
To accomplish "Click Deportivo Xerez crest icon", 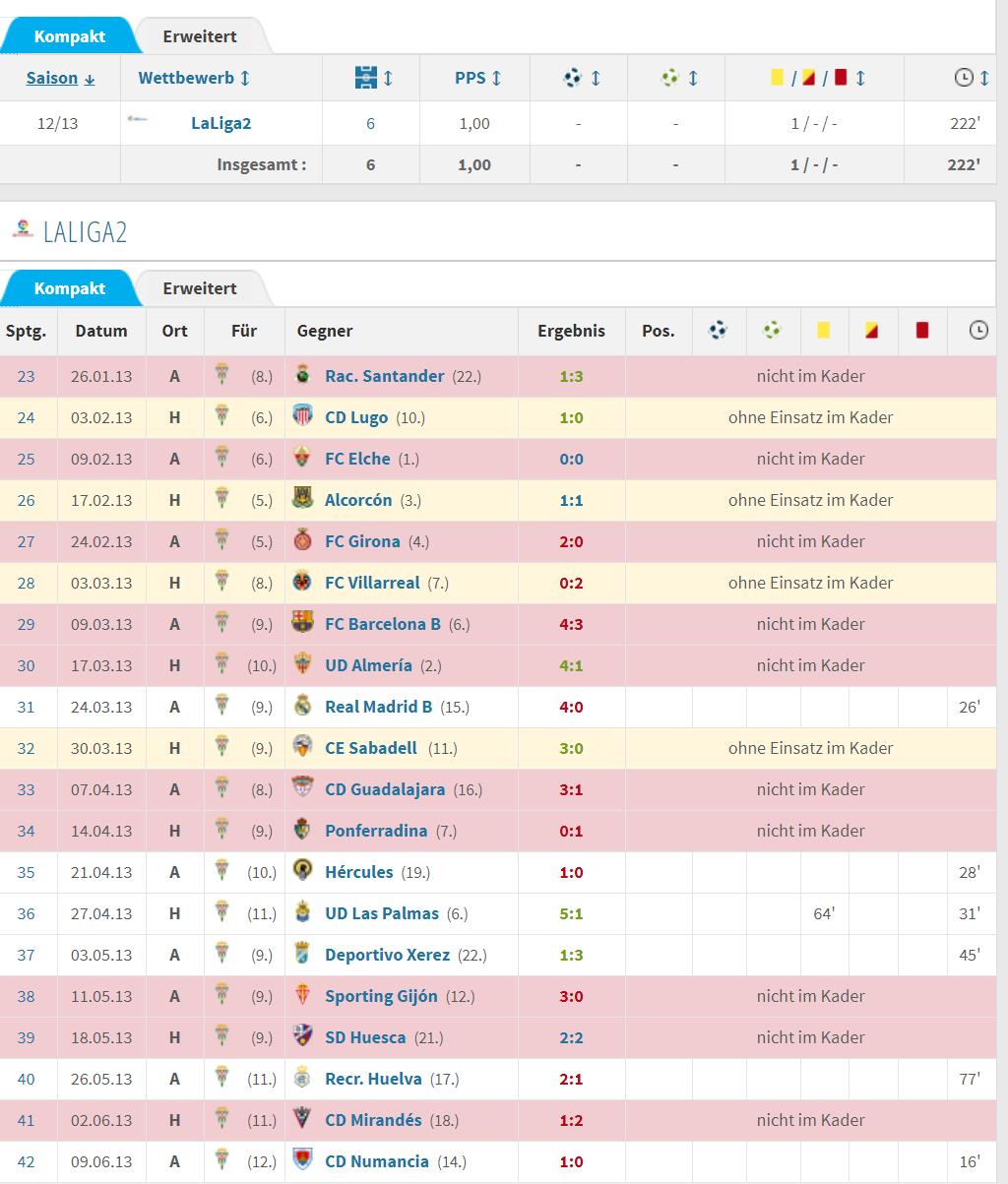I will [303, 954].
